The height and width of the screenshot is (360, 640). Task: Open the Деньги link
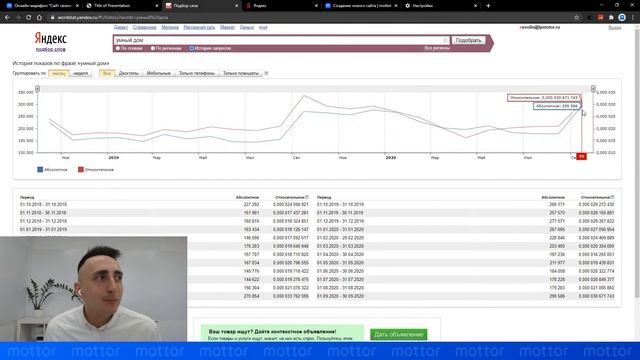247,27
